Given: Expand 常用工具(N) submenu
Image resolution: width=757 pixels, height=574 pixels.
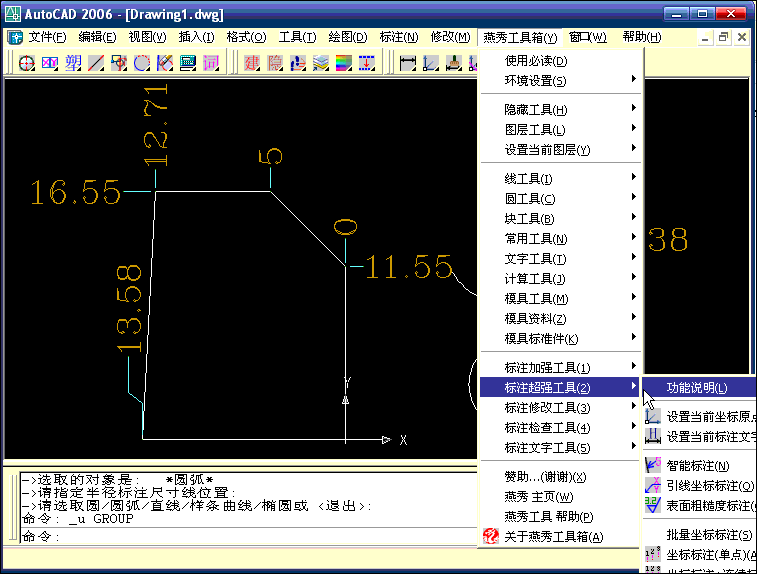Looking at the screenshot, I should 561,238.
